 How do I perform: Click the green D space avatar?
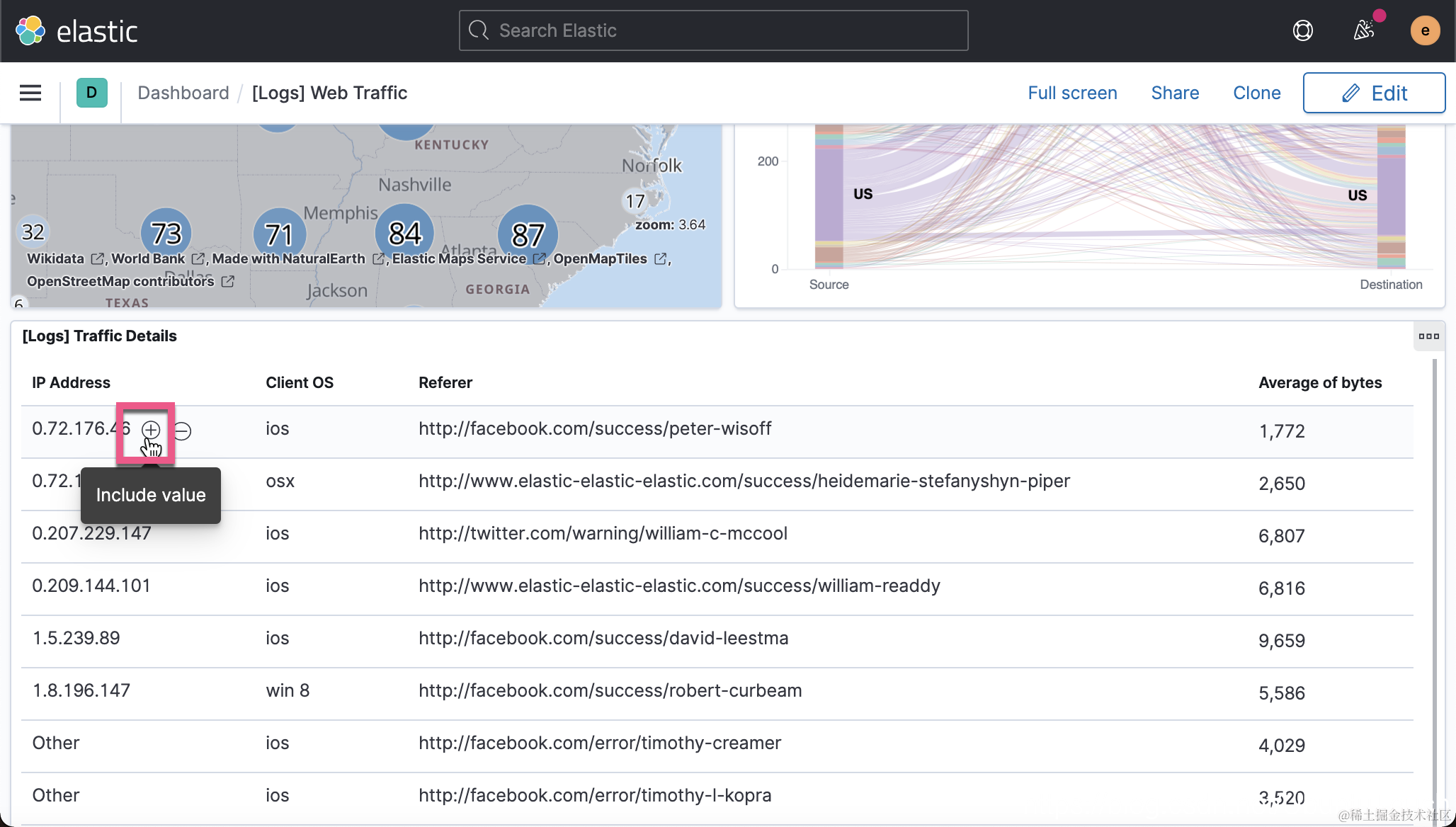tap(91, 93)
